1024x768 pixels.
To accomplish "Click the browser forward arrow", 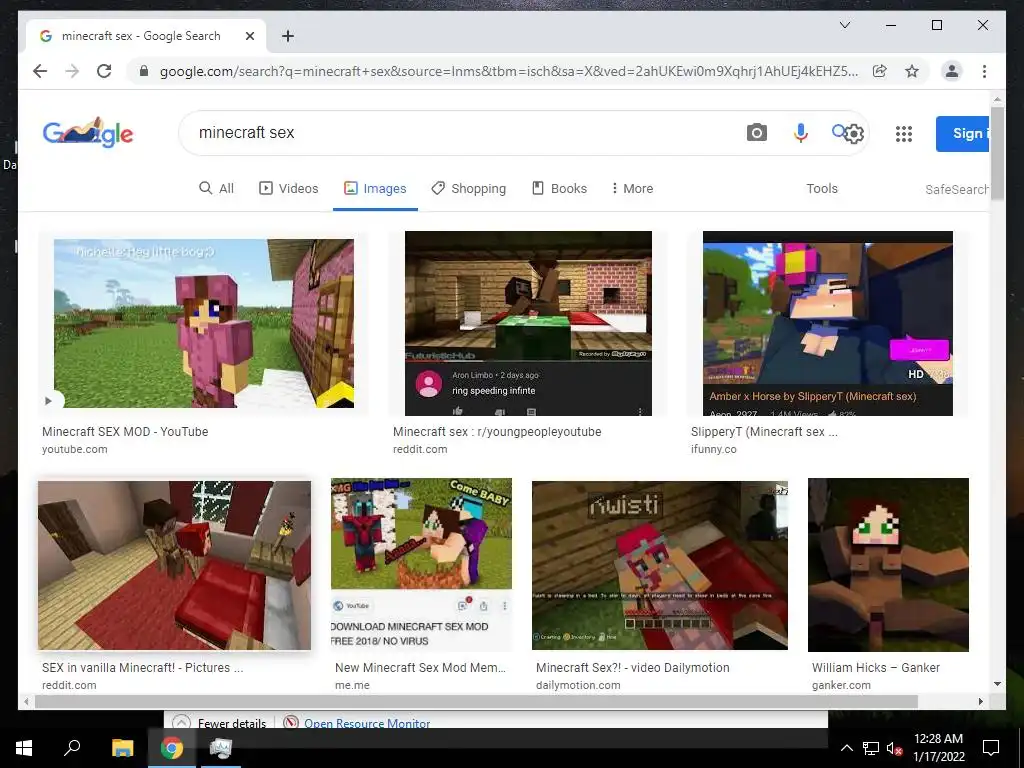I will 72,71.
